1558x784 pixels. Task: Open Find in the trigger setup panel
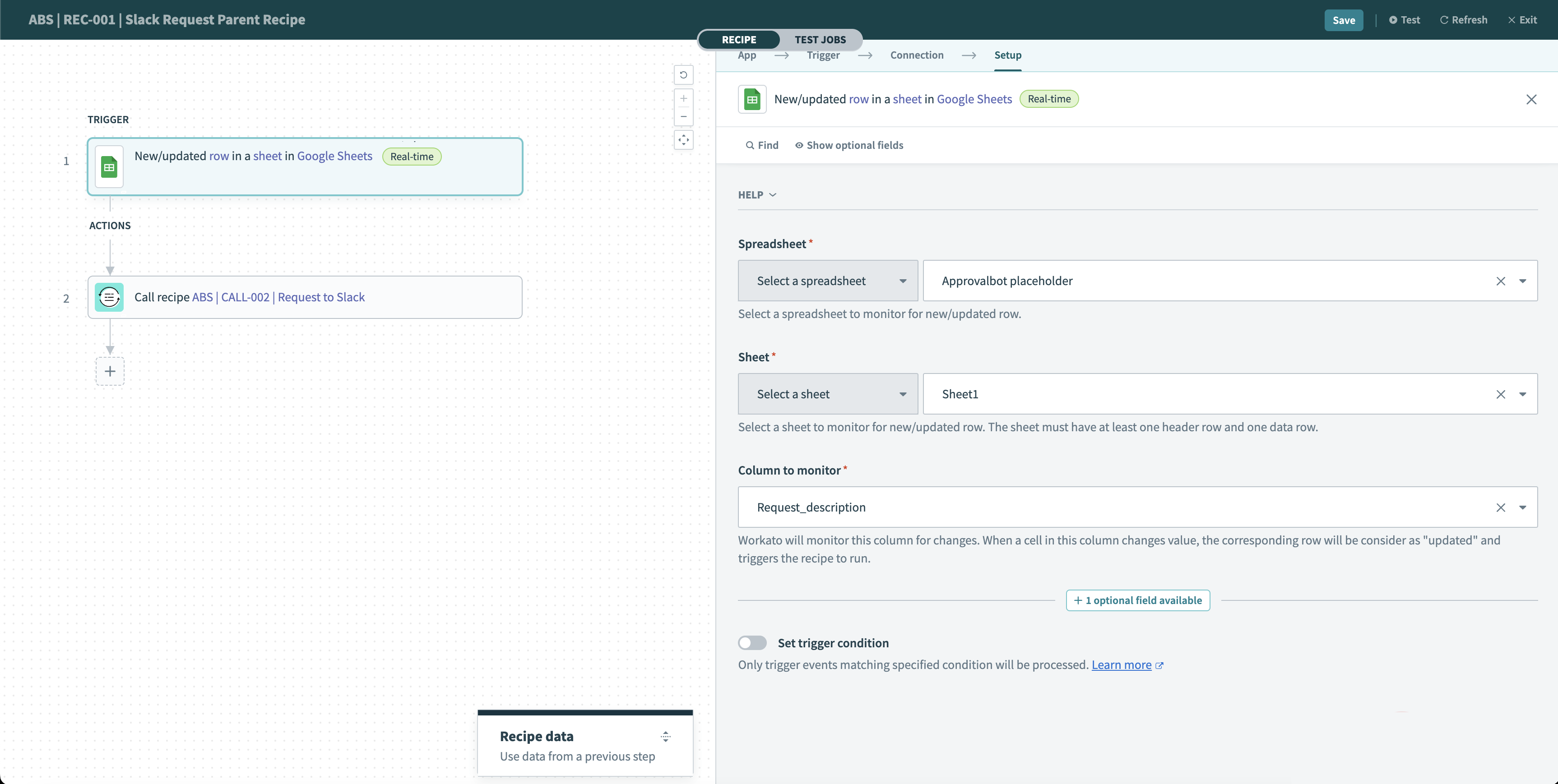click(761, 144)
